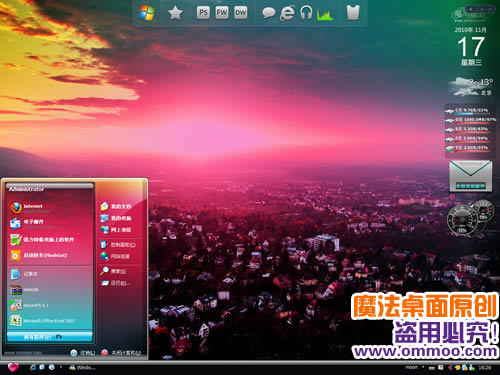Image resolution: width=500 pixels, height=375 pixels.
Task: Open 网络连接 Network Connections in Start menu
Action: [x=116, y=256]
